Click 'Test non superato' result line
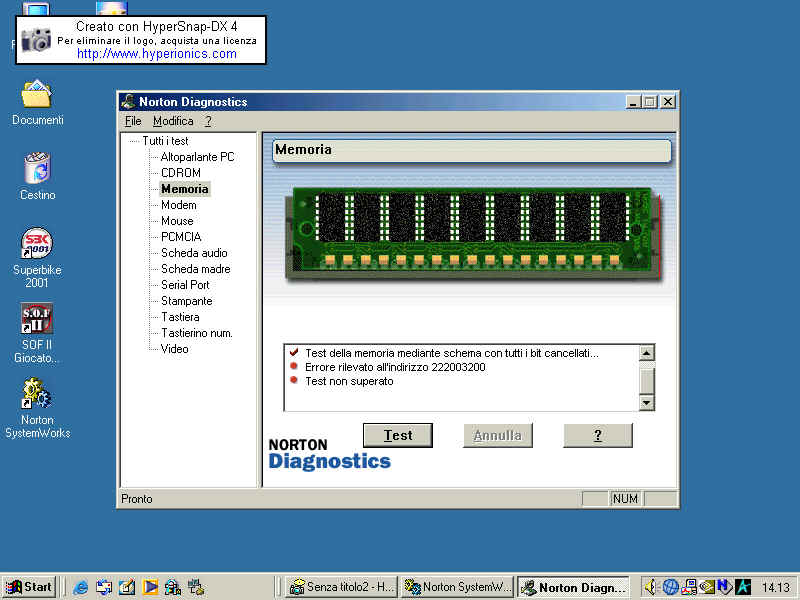 pyautogui.click(x=349, y=381)
